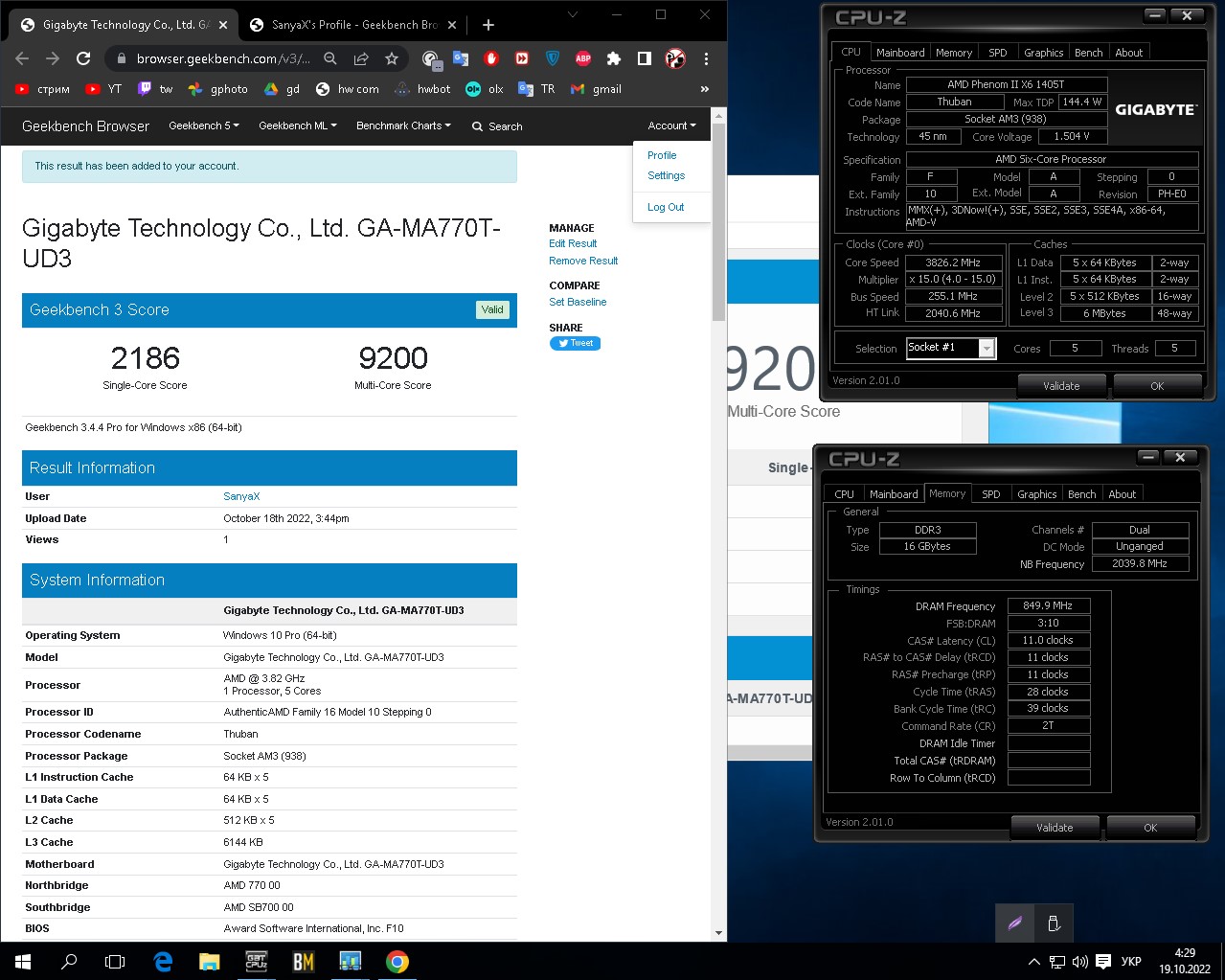Open the Chrome profile avatar
Viewport: 1225px width, 980px height.
(675, 58)
